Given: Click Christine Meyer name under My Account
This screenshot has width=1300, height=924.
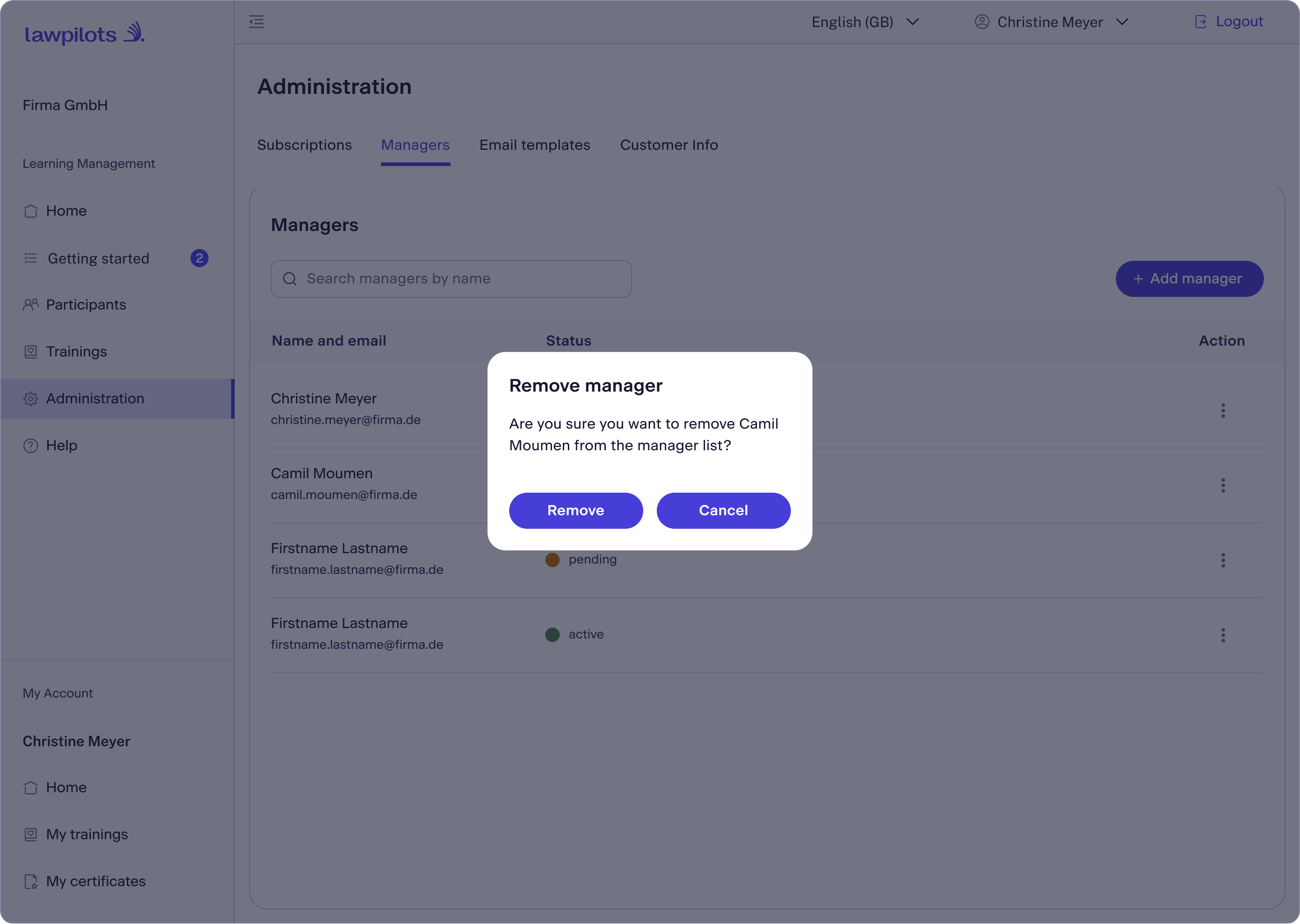Looking at the screenshot, I should click(76, 741).
